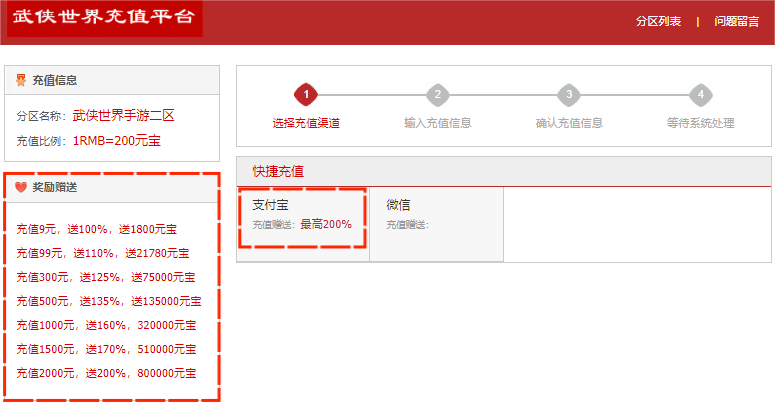Click the 选择充值渠道 step label
The height and width of the screenshot is (405, 775).
[305, 123]
